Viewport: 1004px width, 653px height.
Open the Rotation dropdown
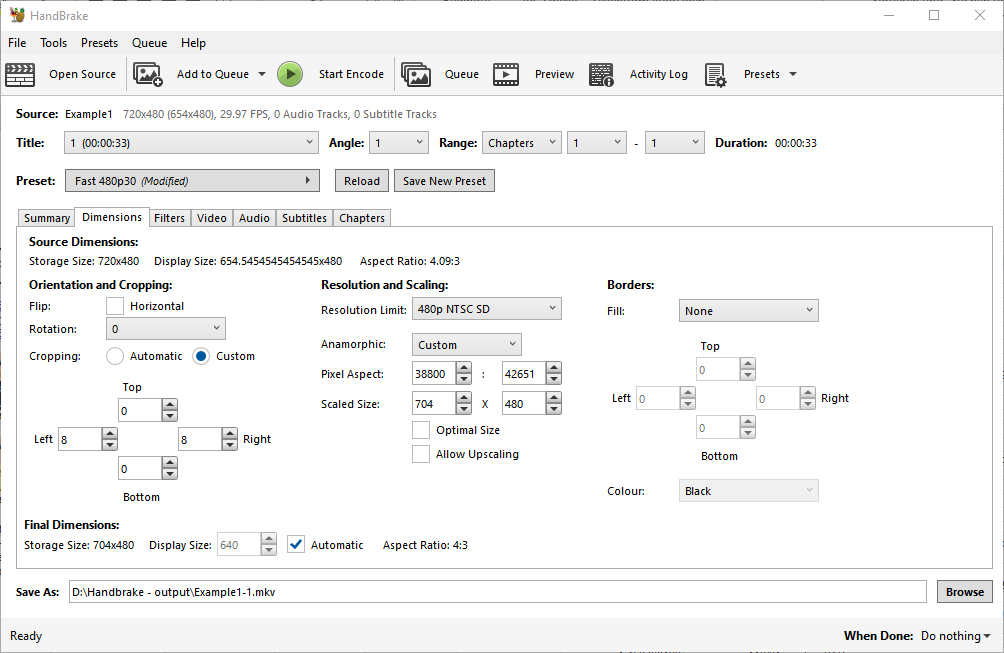click(166, 329)
